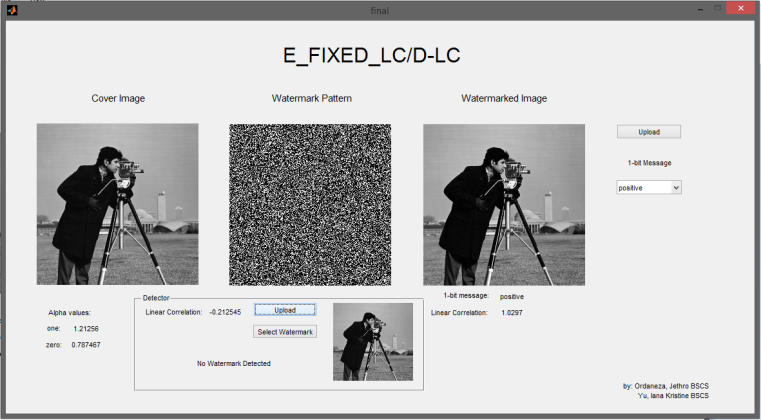Click the 'Cover Image' label
This screenshot has height=420, width=761.
(118, 98)
